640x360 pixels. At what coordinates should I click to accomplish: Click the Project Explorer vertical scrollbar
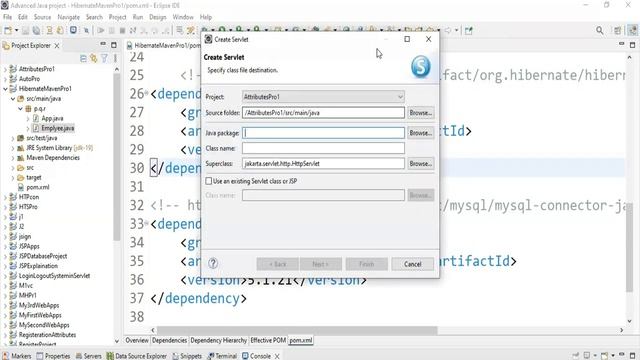click(117, 157)
